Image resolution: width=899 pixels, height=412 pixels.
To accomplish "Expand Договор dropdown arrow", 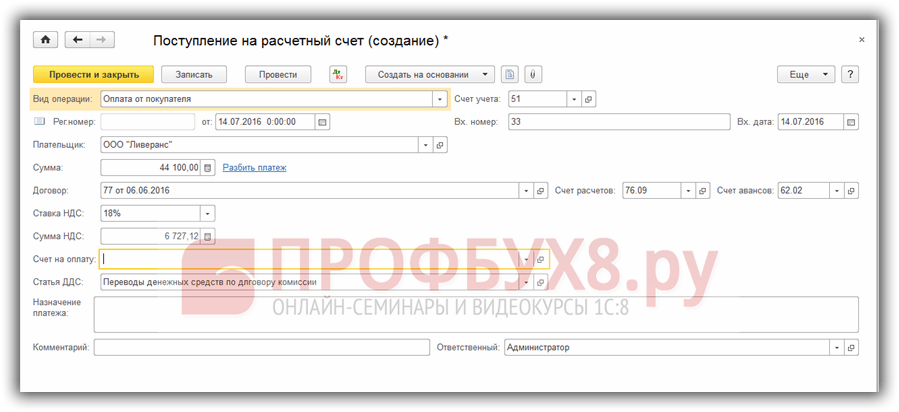I will tap(526, 191).
